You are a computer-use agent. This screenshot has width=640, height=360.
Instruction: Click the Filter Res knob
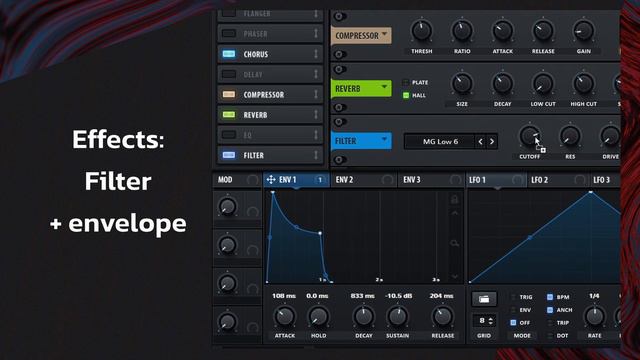pos(570,136)
